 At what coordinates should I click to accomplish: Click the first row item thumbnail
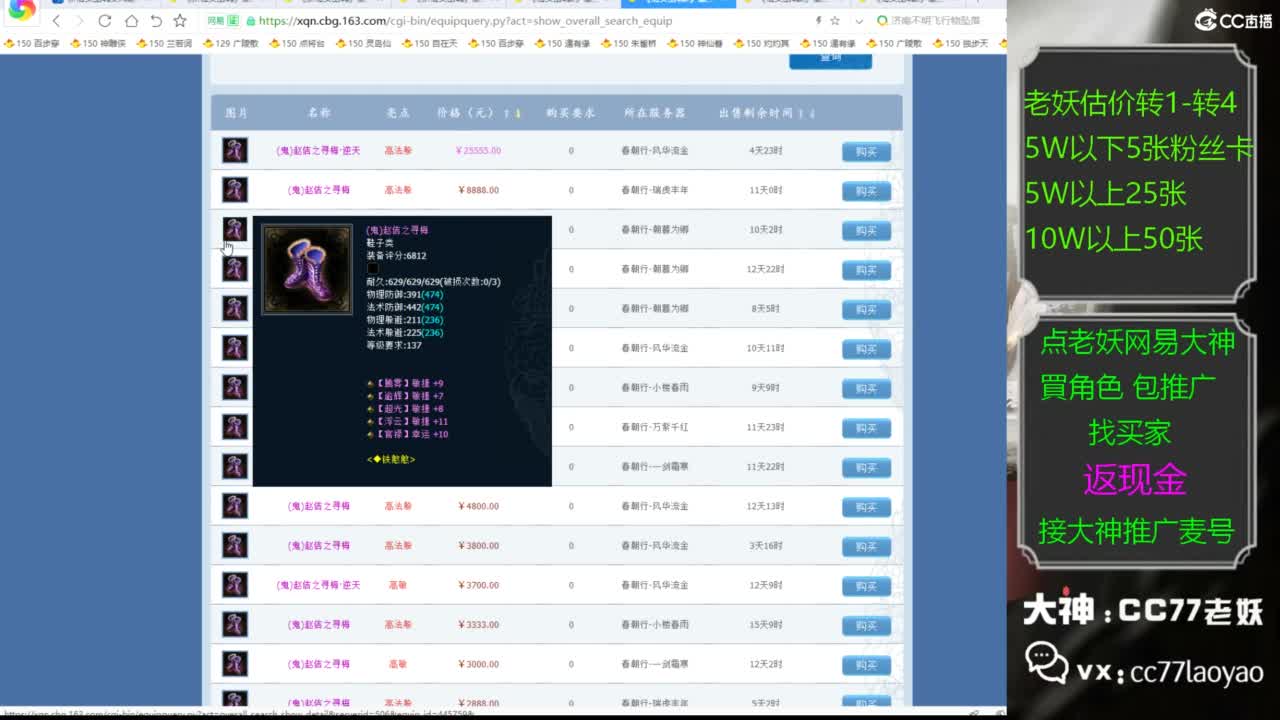coord(233,151)
